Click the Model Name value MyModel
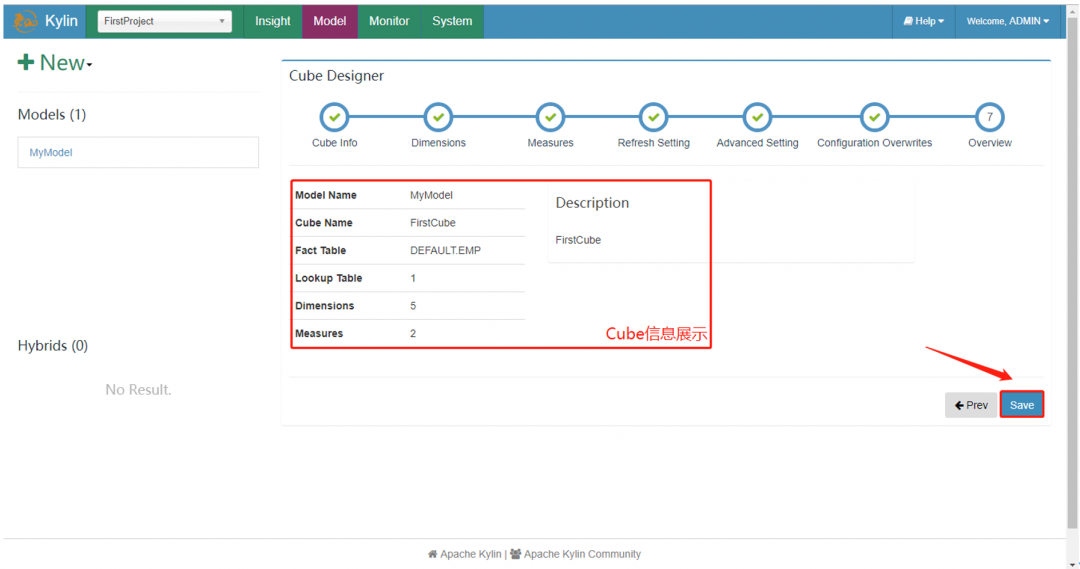1080x569 pixels. pyautogui.click(x=431, y=195)
